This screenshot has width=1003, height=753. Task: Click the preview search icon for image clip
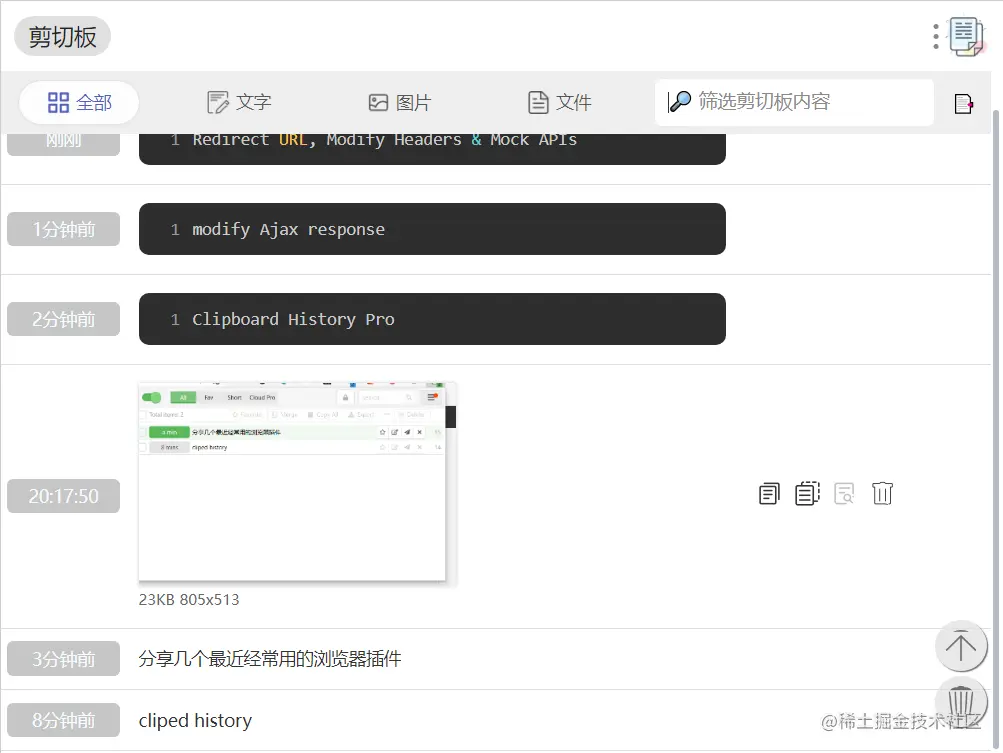pyautogui.click(x=844, y=493)
